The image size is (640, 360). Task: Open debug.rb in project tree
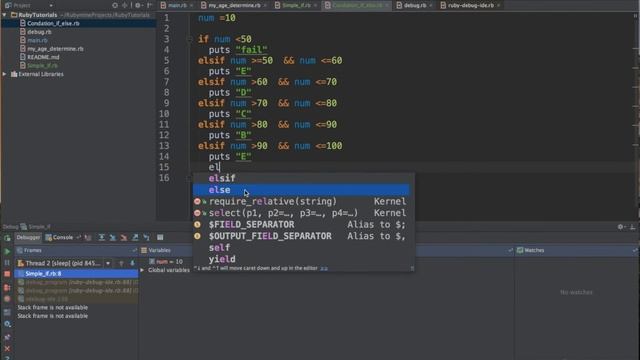39,32
